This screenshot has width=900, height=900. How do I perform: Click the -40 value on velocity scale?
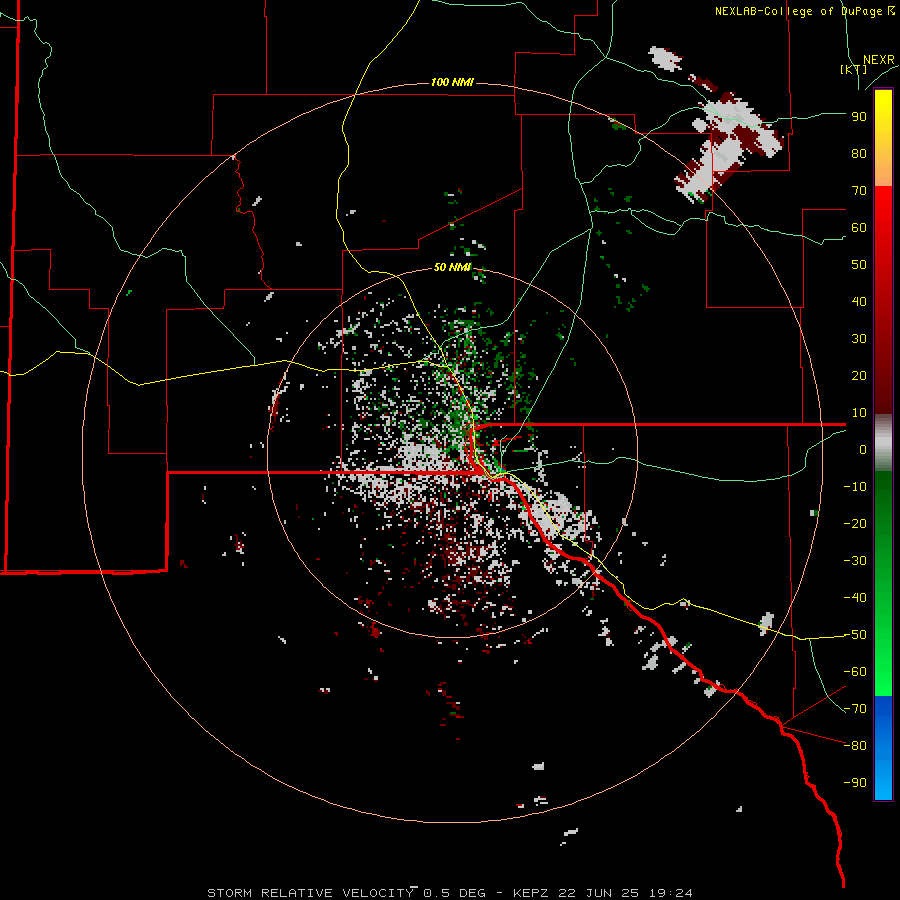pyautogui.click(x=855, y=598)
